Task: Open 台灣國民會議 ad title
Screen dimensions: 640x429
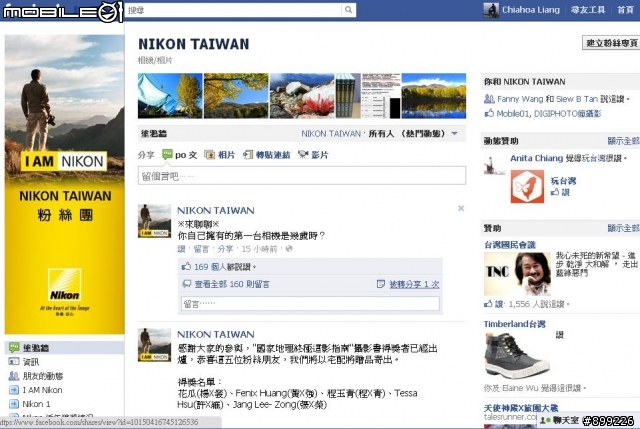Action: pyautogui.click(x=509, y=245)
